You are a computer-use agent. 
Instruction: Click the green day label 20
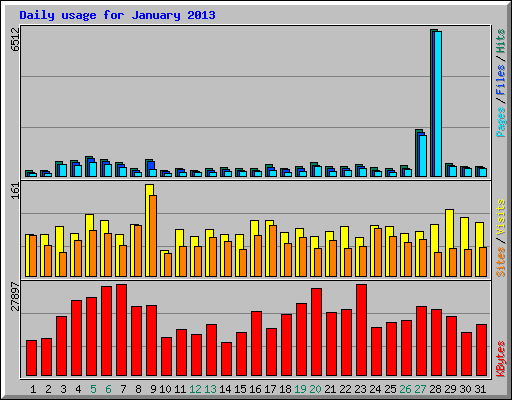point(315,389)
